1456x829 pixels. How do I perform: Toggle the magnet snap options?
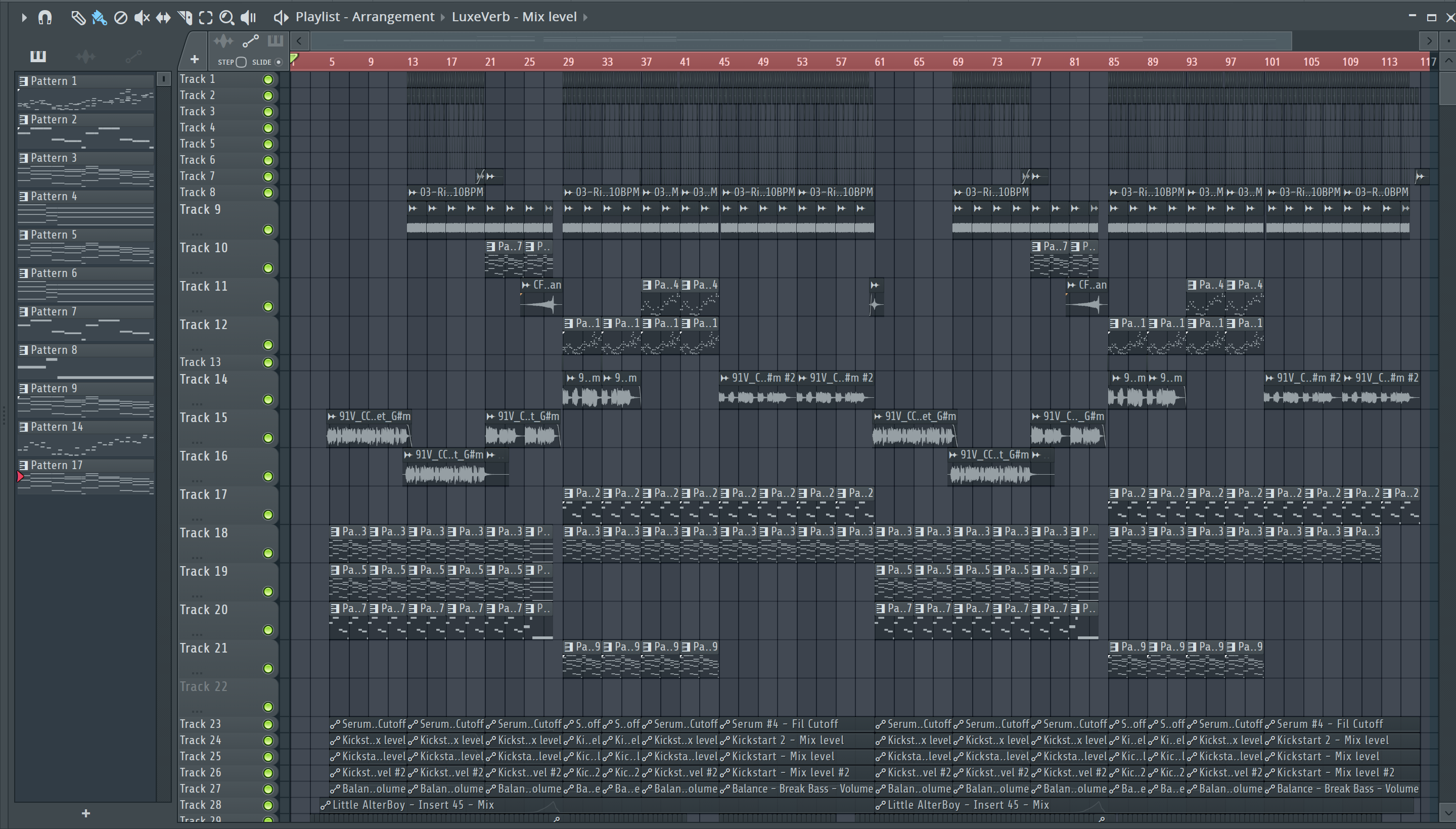45,18
